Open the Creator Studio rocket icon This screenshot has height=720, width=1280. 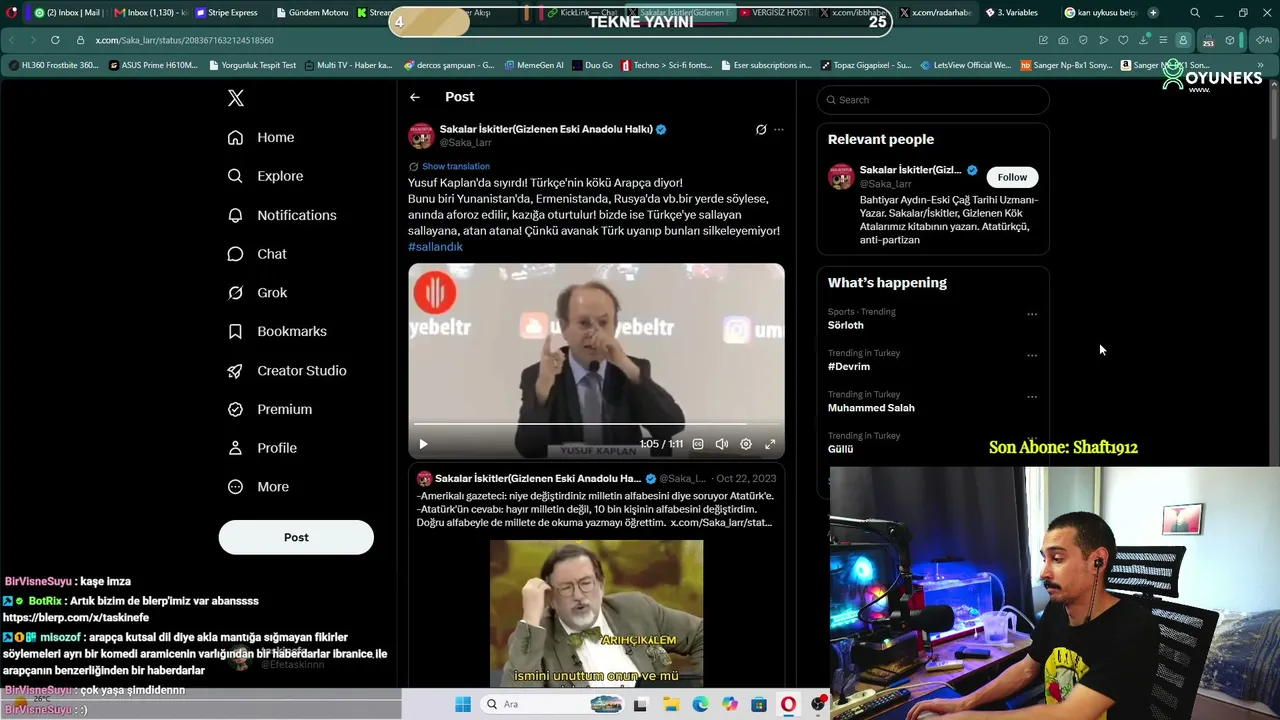click(235, 371)
